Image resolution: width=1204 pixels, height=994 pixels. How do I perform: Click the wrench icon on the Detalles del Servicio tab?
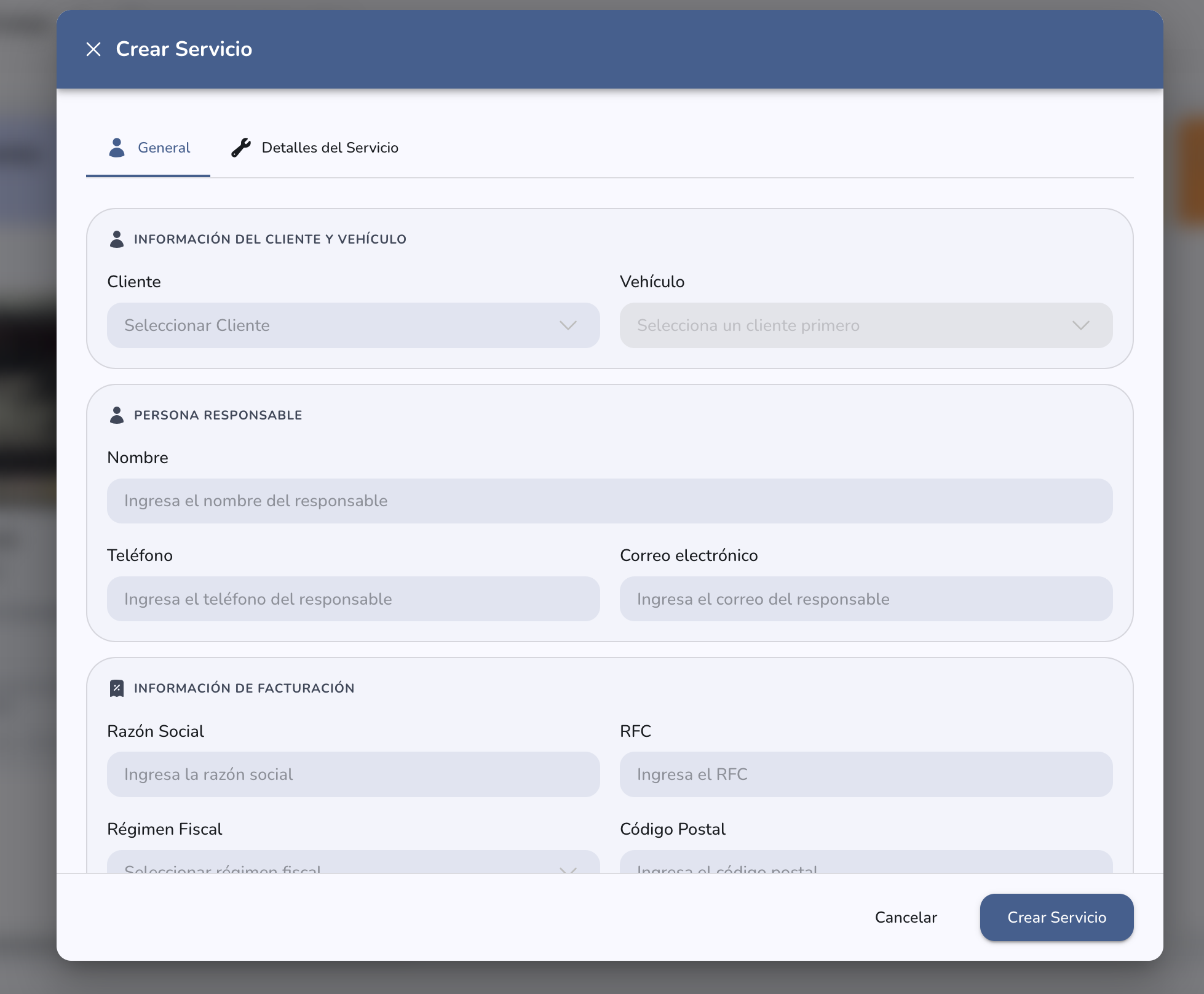[x=241, y=148]
